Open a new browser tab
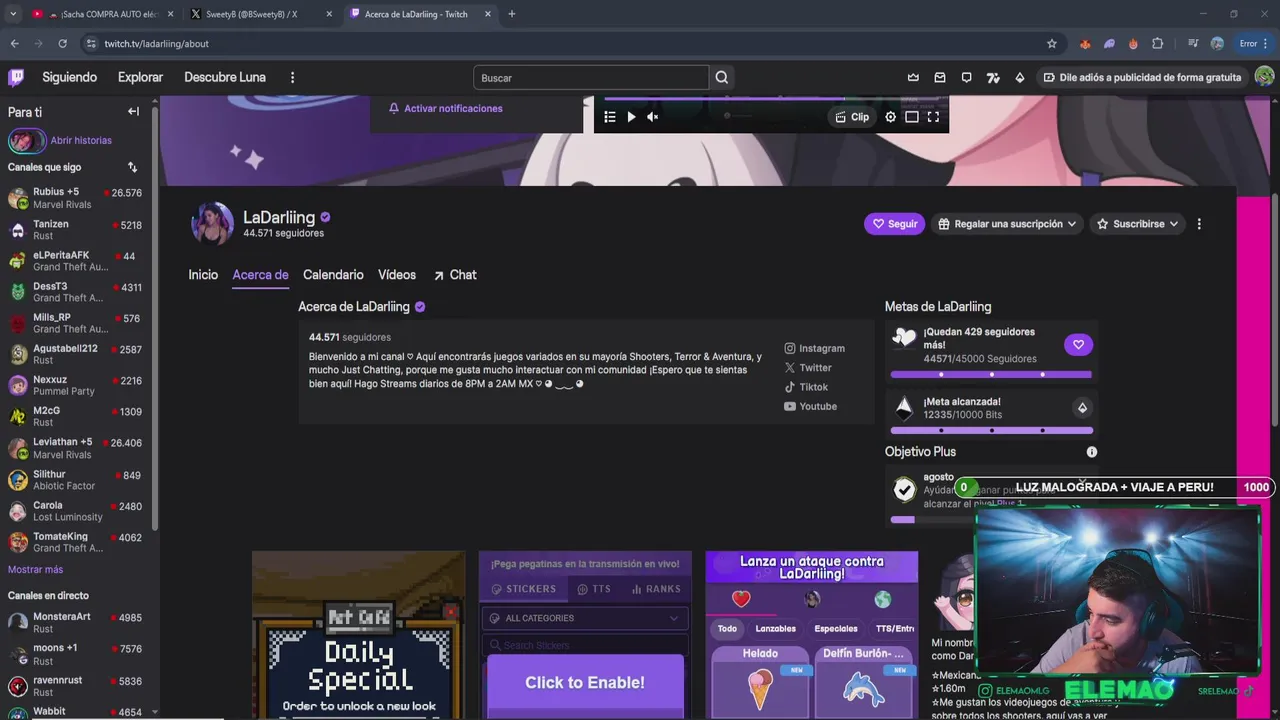The height and width of the screenshot is (720, 1280). click(x=511, y=14)
